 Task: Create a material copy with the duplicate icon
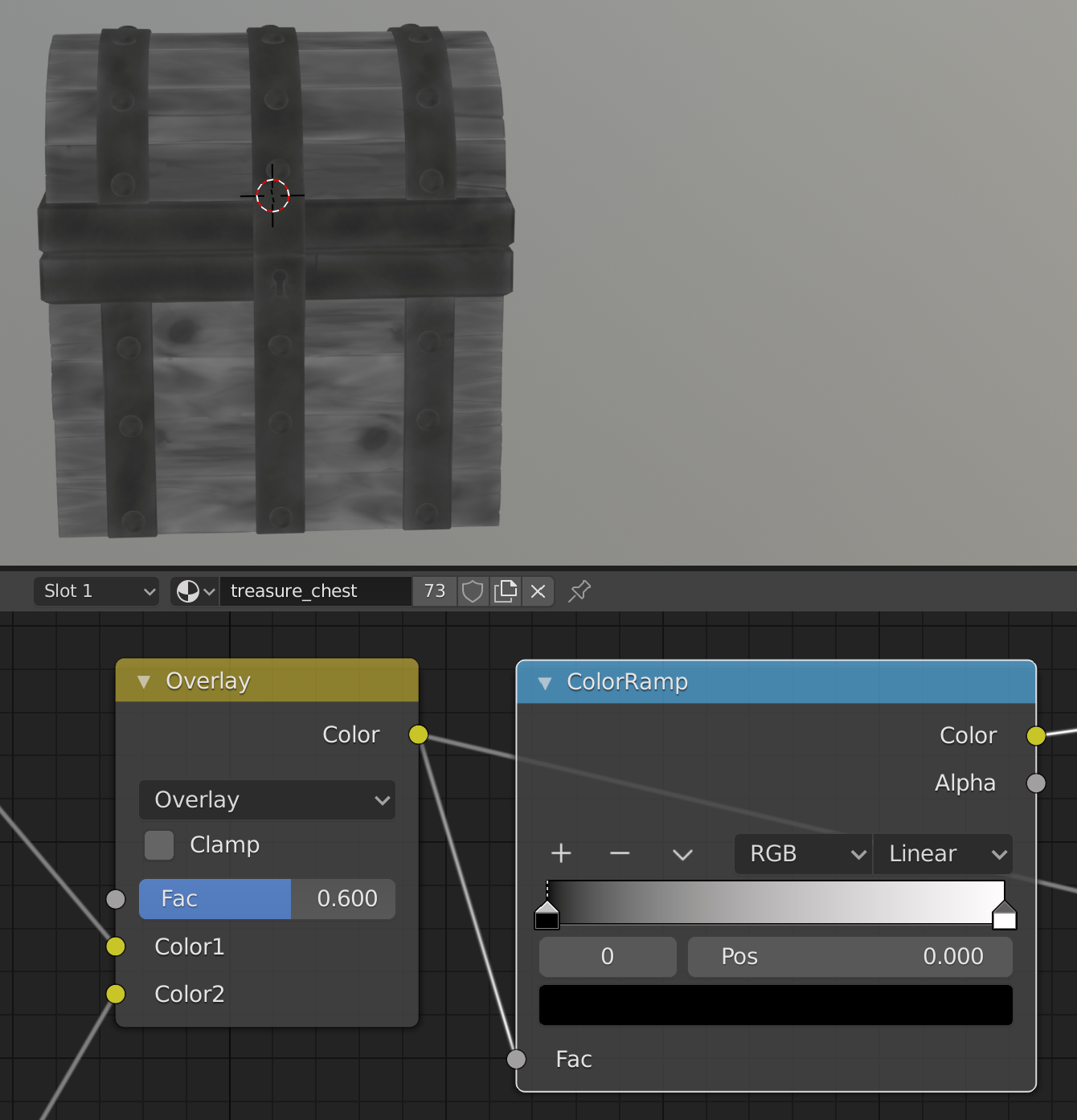coord(506,591)
